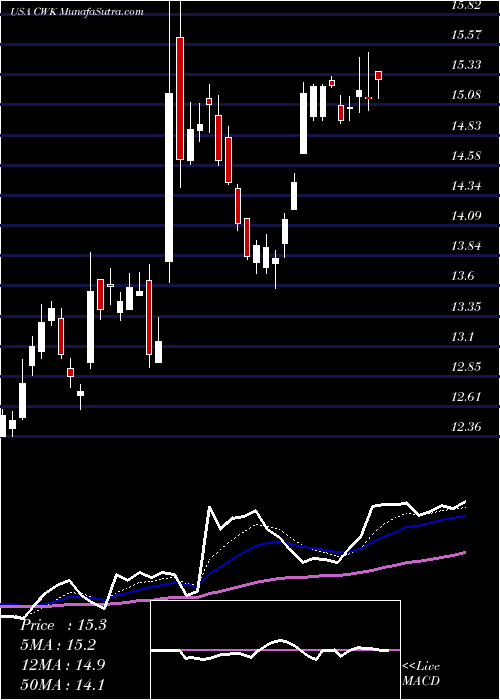Image resolution: width=500 pixels, height=700 pixels.
Task: Click the 14.83 price axis label
Action: (x=466, y=125)
